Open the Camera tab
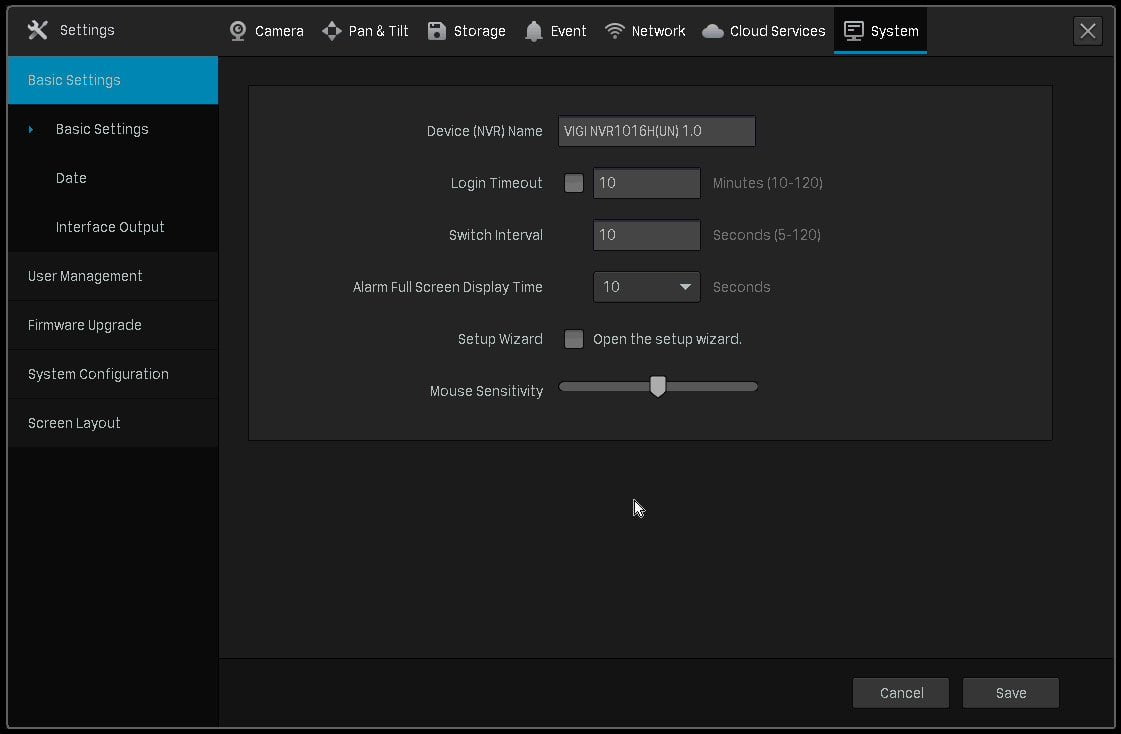The image size is (1121, 734). pos(266,31)
